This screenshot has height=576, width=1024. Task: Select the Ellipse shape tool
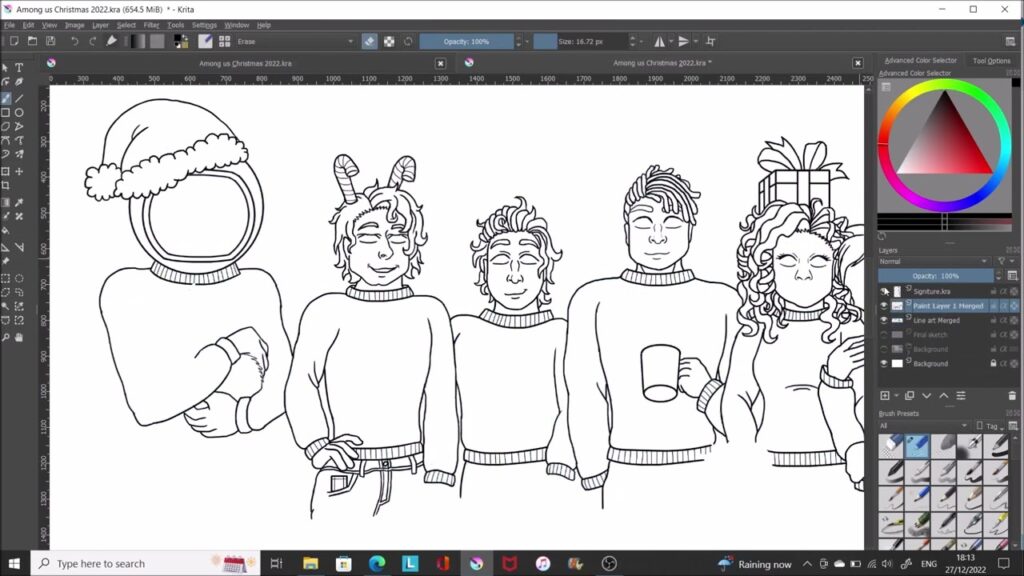click(19, 112)
